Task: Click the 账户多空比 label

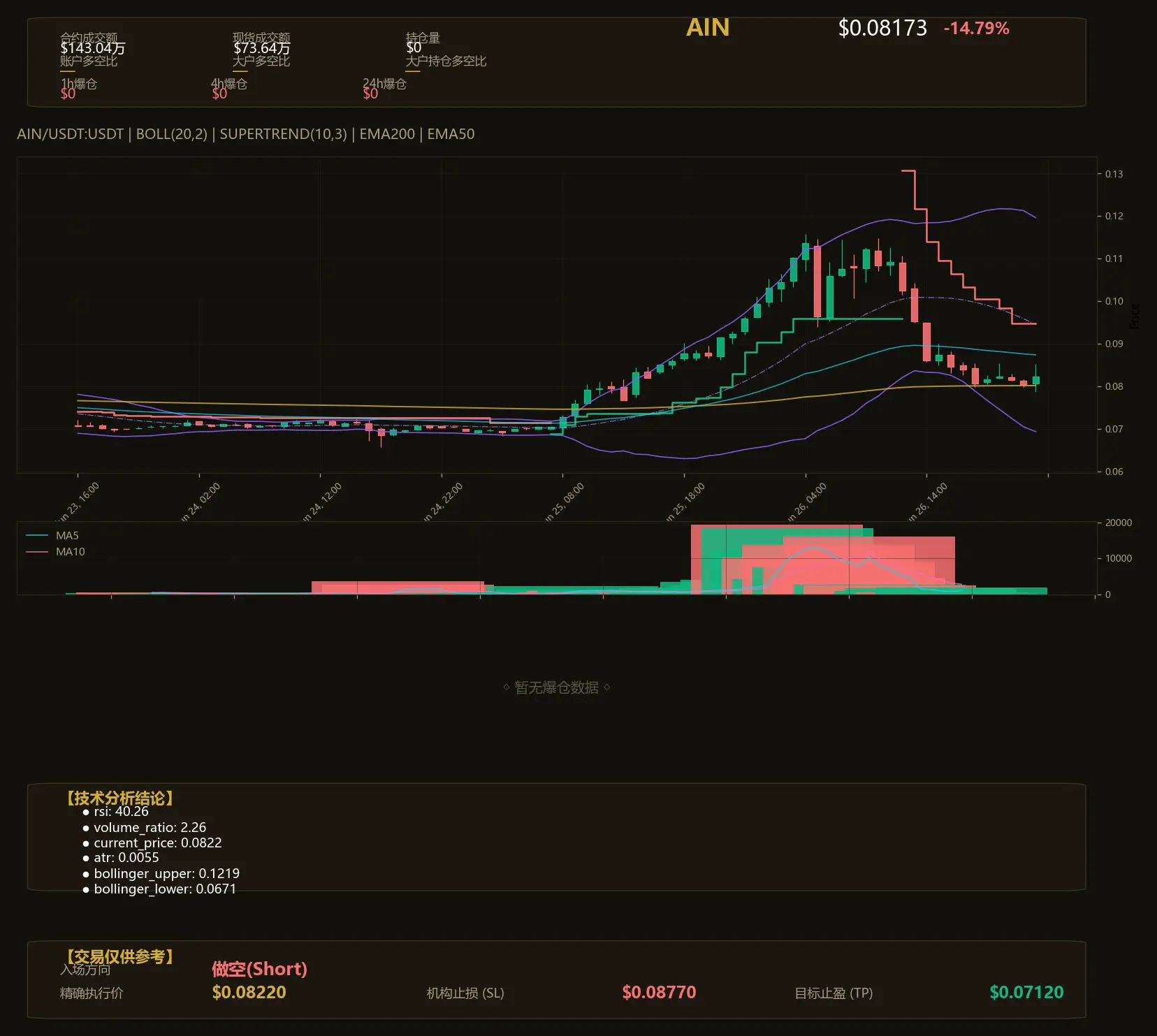Action: click(x=89, y=61)
